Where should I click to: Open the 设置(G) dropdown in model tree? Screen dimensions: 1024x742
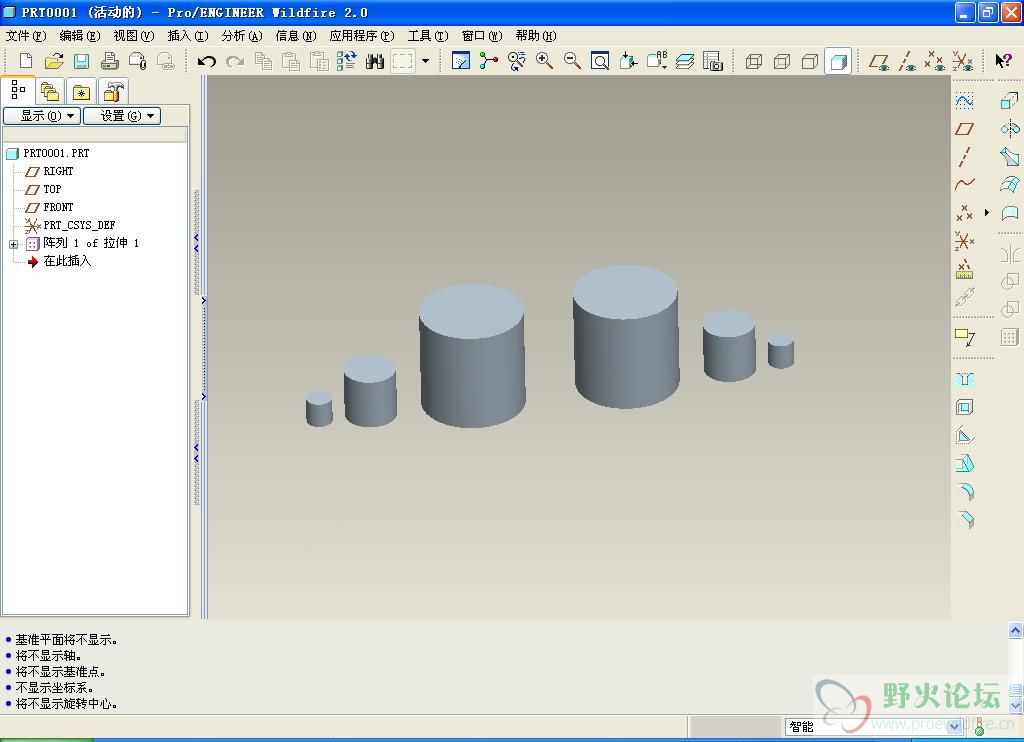[122, 116]
